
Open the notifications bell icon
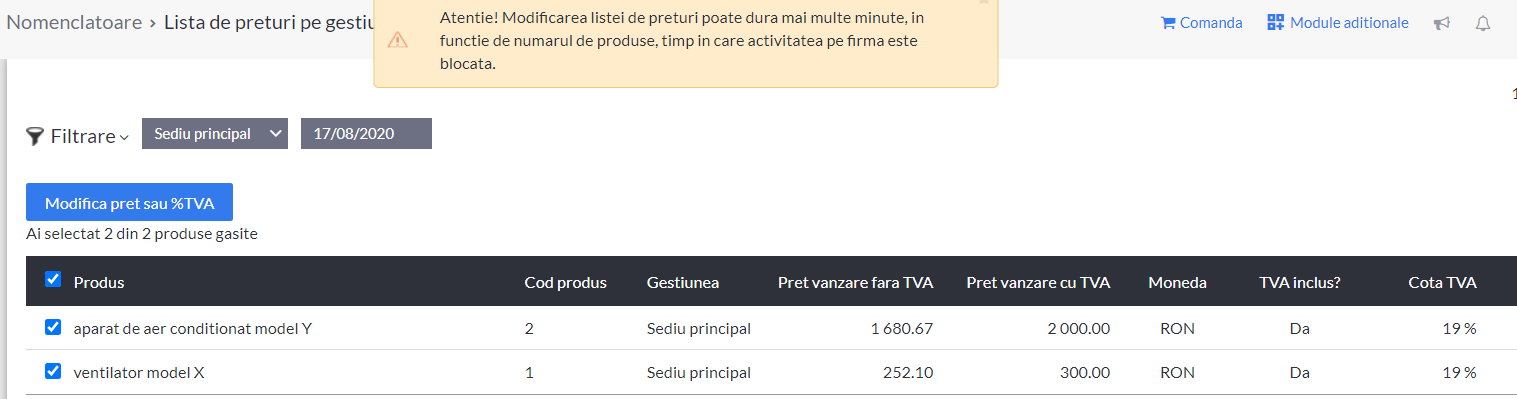click(1483, 23)
